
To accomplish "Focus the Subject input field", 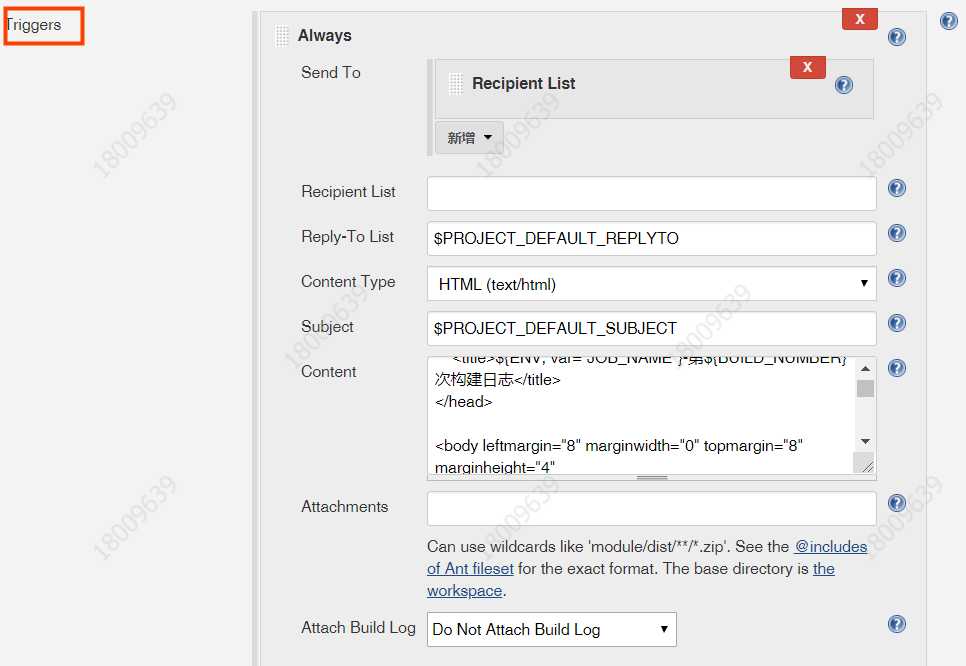I will click(651, 328).
